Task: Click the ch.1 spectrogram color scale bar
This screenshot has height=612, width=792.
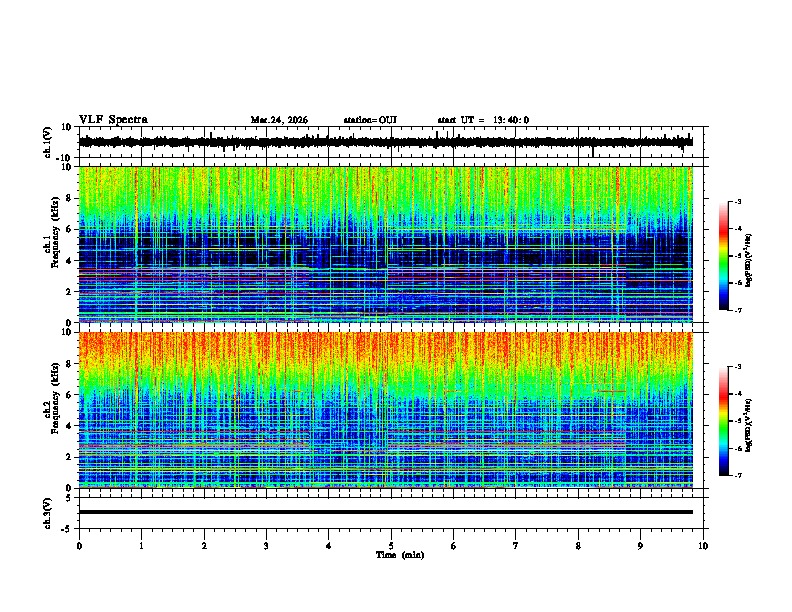Action: [x=724, y=256]
